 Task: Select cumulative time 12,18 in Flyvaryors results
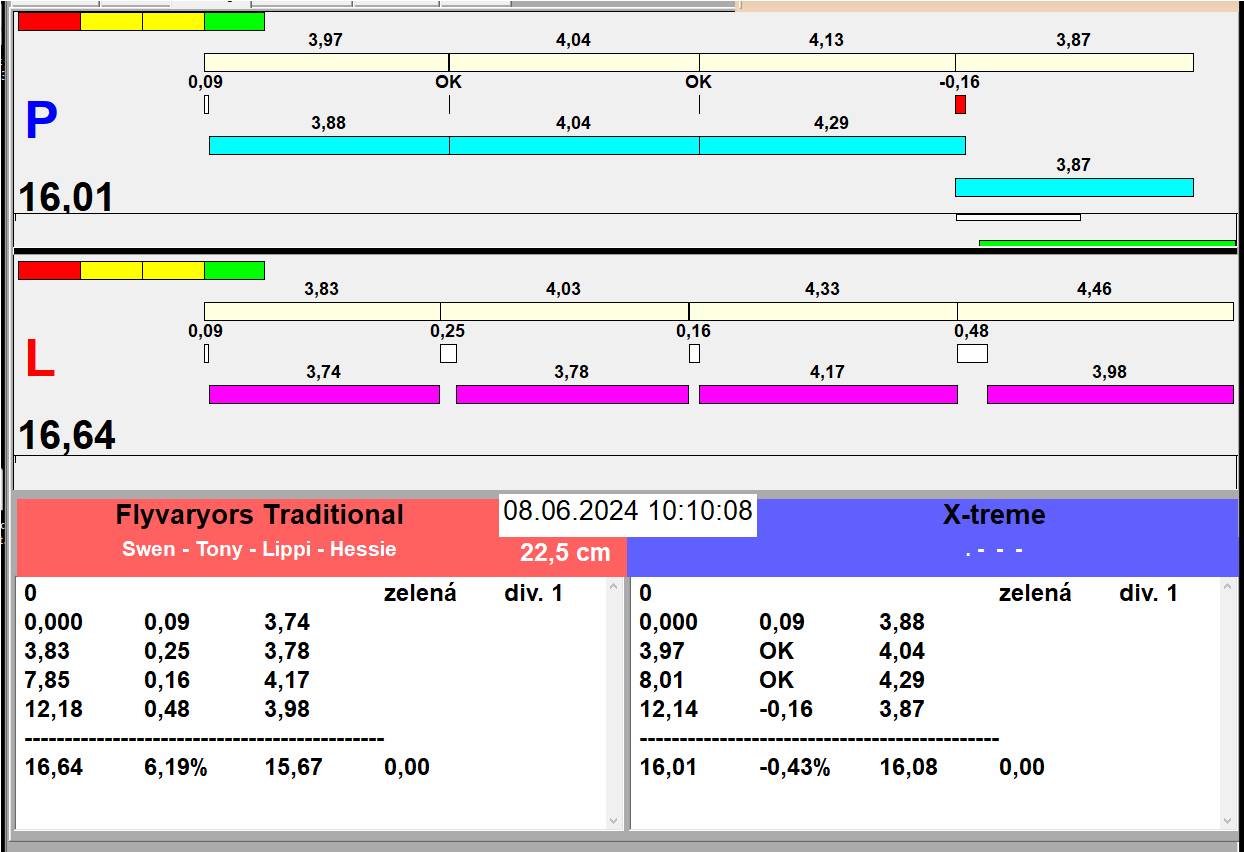53,709
